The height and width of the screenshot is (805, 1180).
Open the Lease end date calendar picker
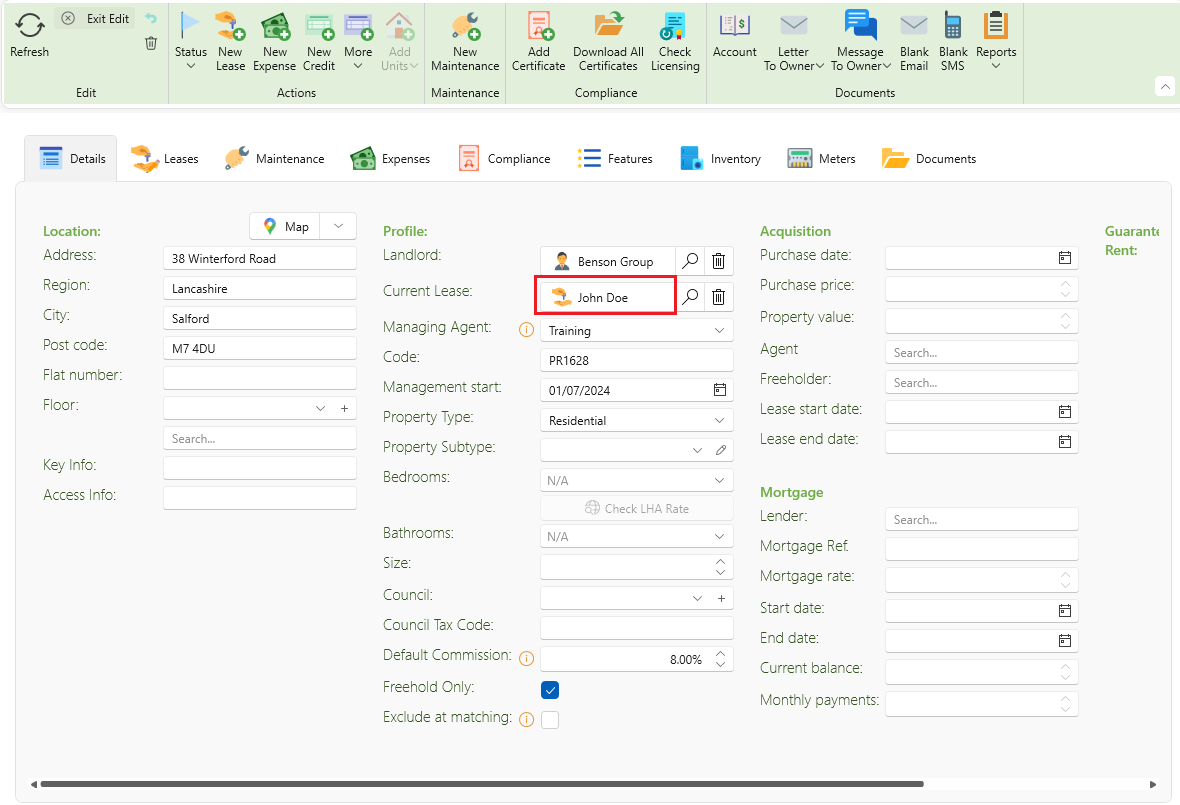[x=1065, y=442]
